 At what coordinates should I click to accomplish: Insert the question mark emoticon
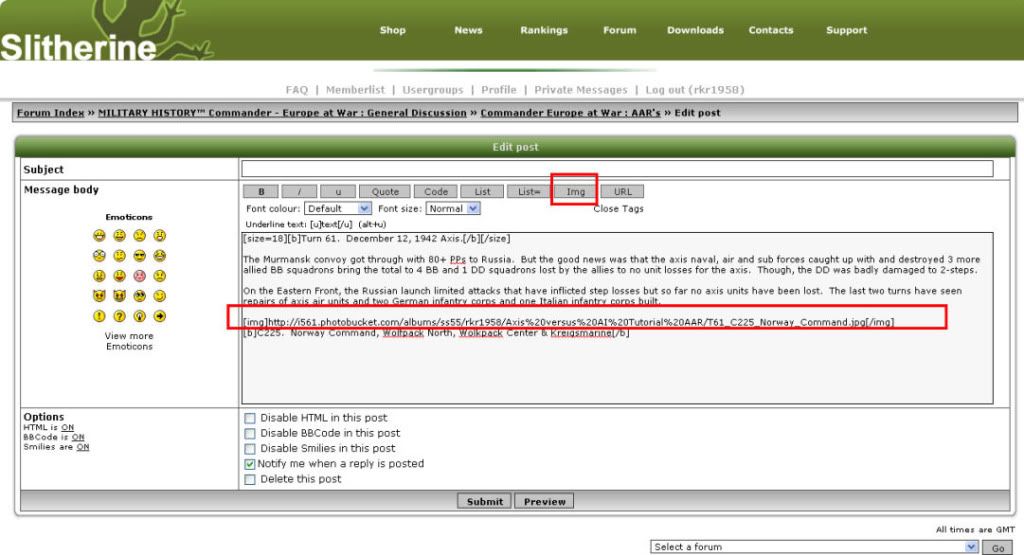coord(120,316)
